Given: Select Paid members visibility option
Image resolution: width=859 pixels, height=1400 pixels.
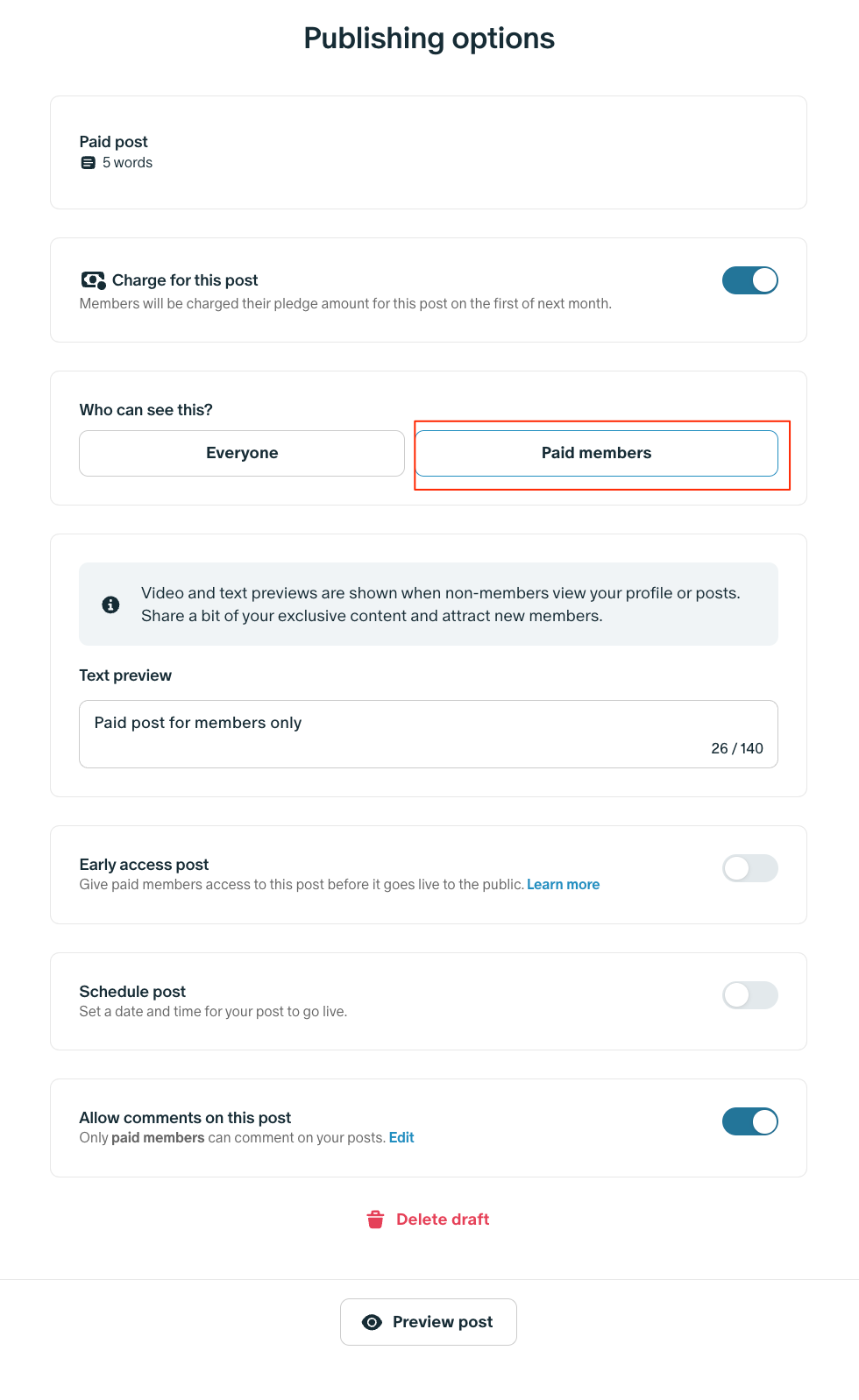Looking at the screenshot, I should click(596, 453).
